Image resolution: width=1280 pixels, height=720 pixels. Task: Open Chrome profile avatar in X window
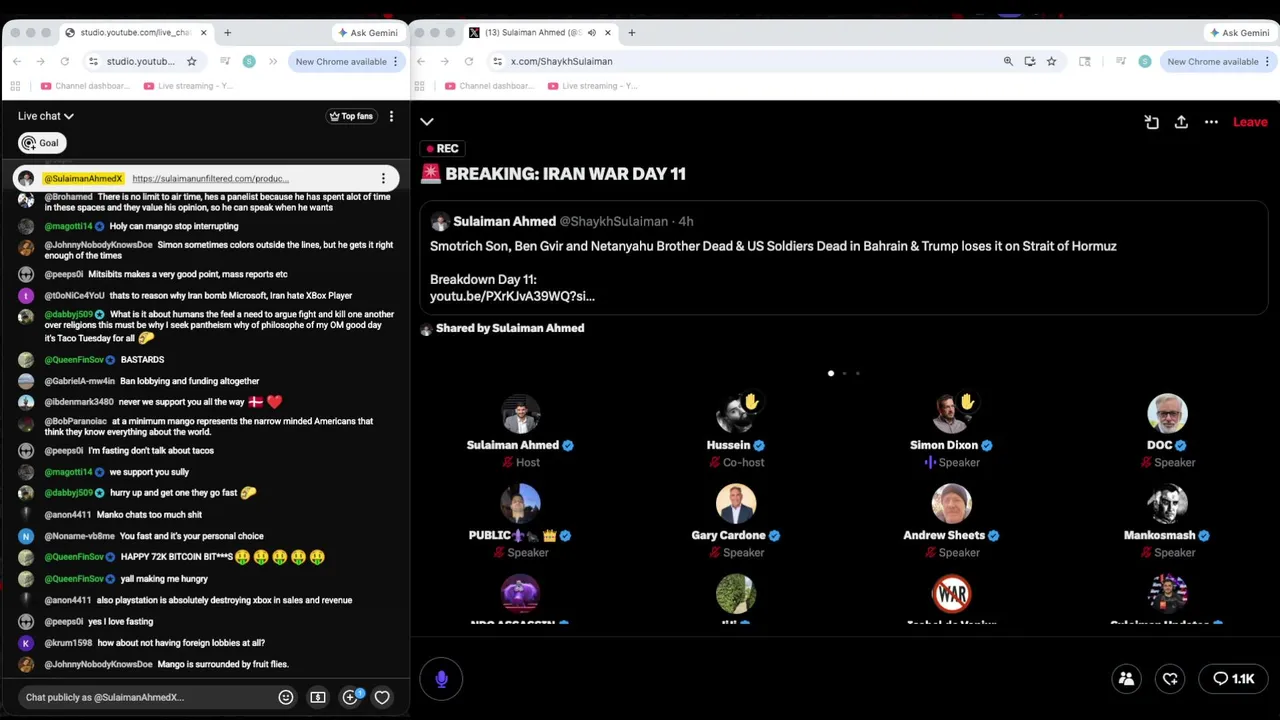click(x=1145, y=61)
